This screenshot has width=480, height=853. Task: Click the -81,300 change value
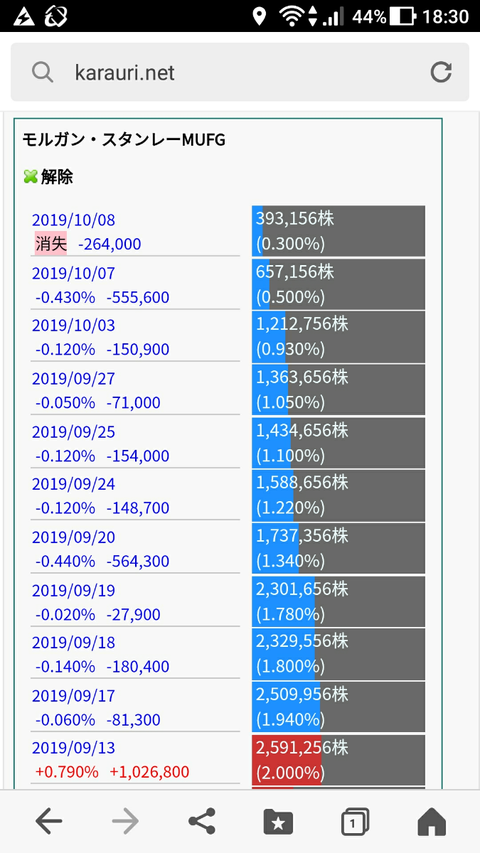[134, 720]
